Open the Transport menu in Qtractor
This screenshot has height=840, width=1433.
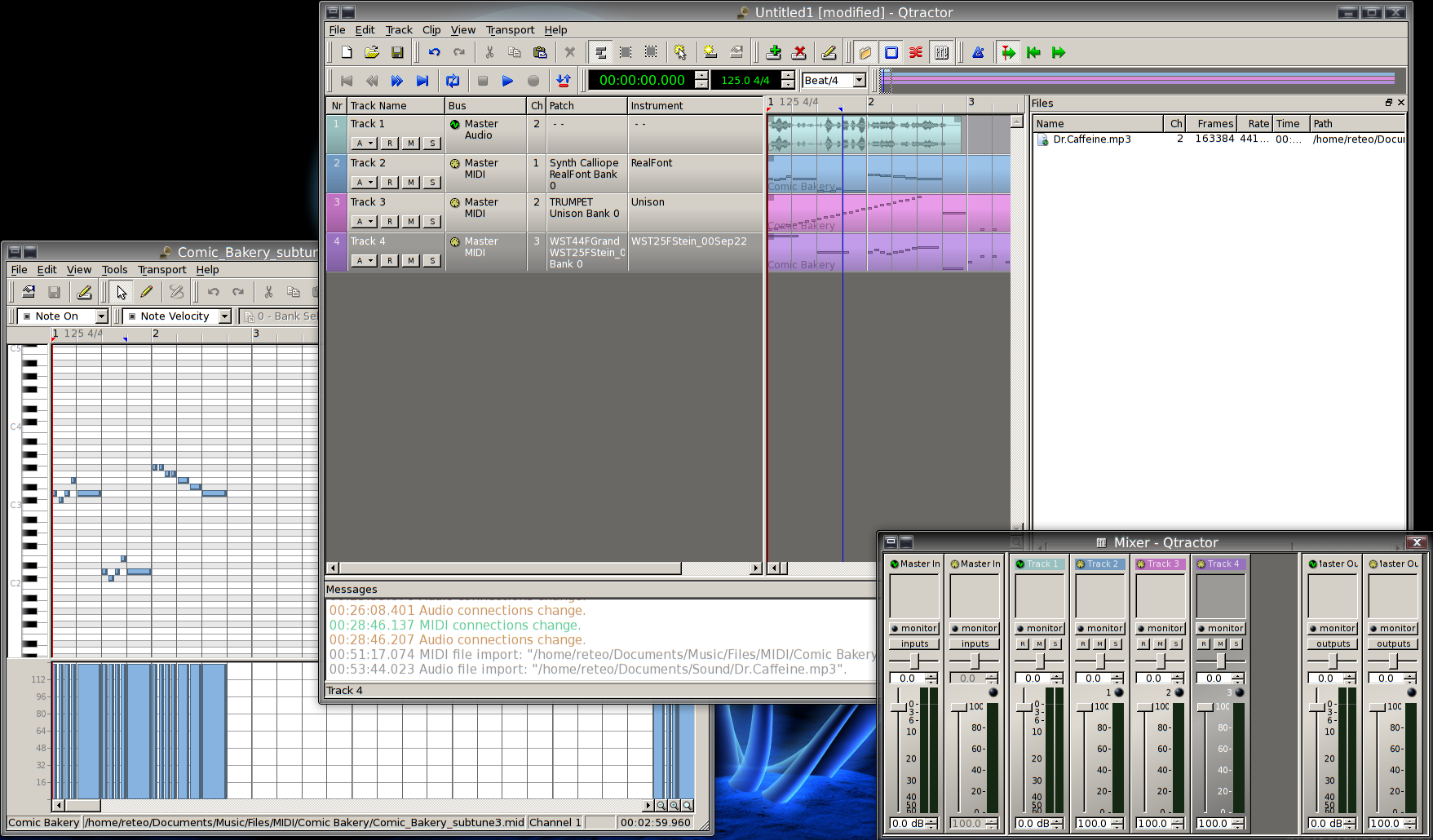pyautogui.click(x=510, y=30)
